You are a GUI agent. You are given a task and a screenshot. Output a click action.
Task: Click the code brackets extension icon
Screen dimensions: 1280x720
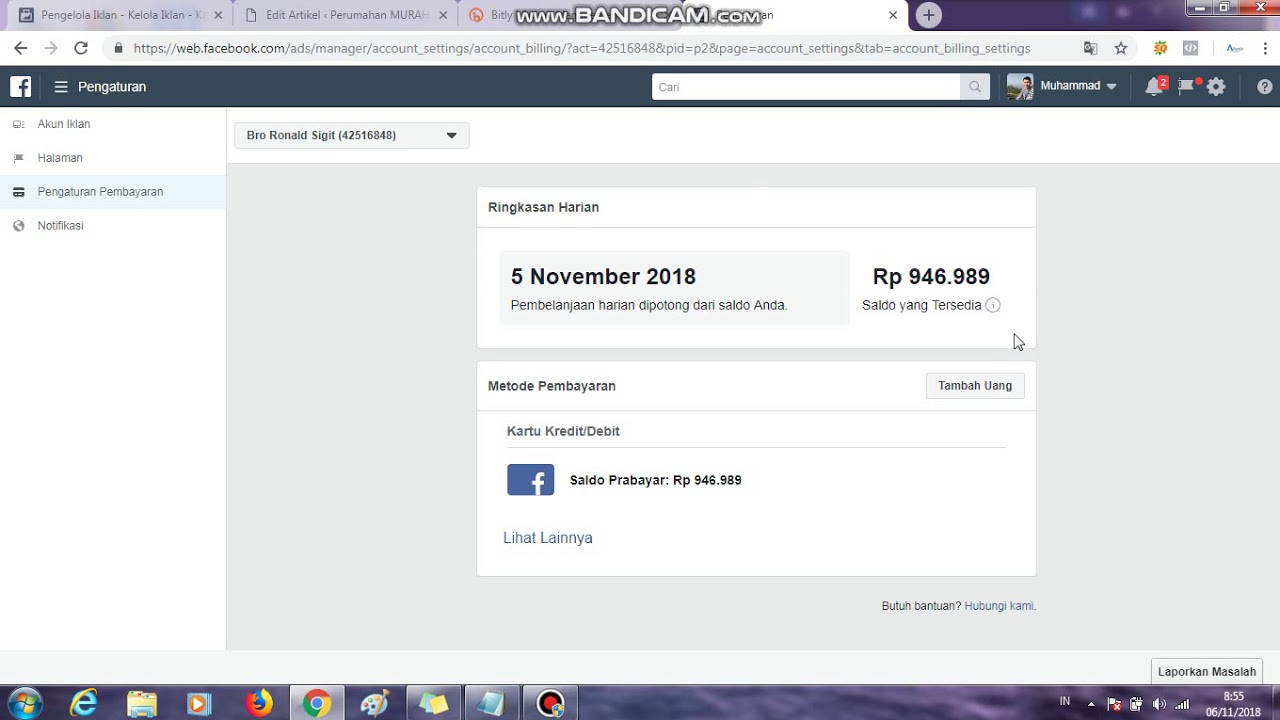point(1190,48)
